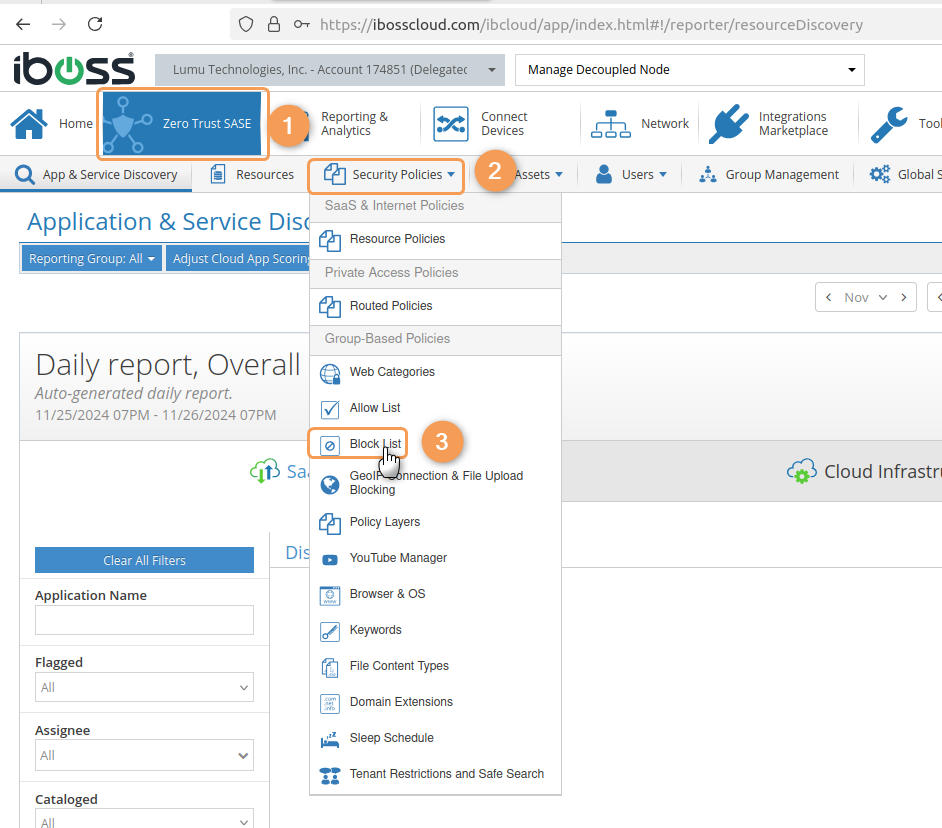The width and height of the screenshot is (942, 828).
Task: Open Integrations Marketplace plug icon
Action: coord(729,124)
